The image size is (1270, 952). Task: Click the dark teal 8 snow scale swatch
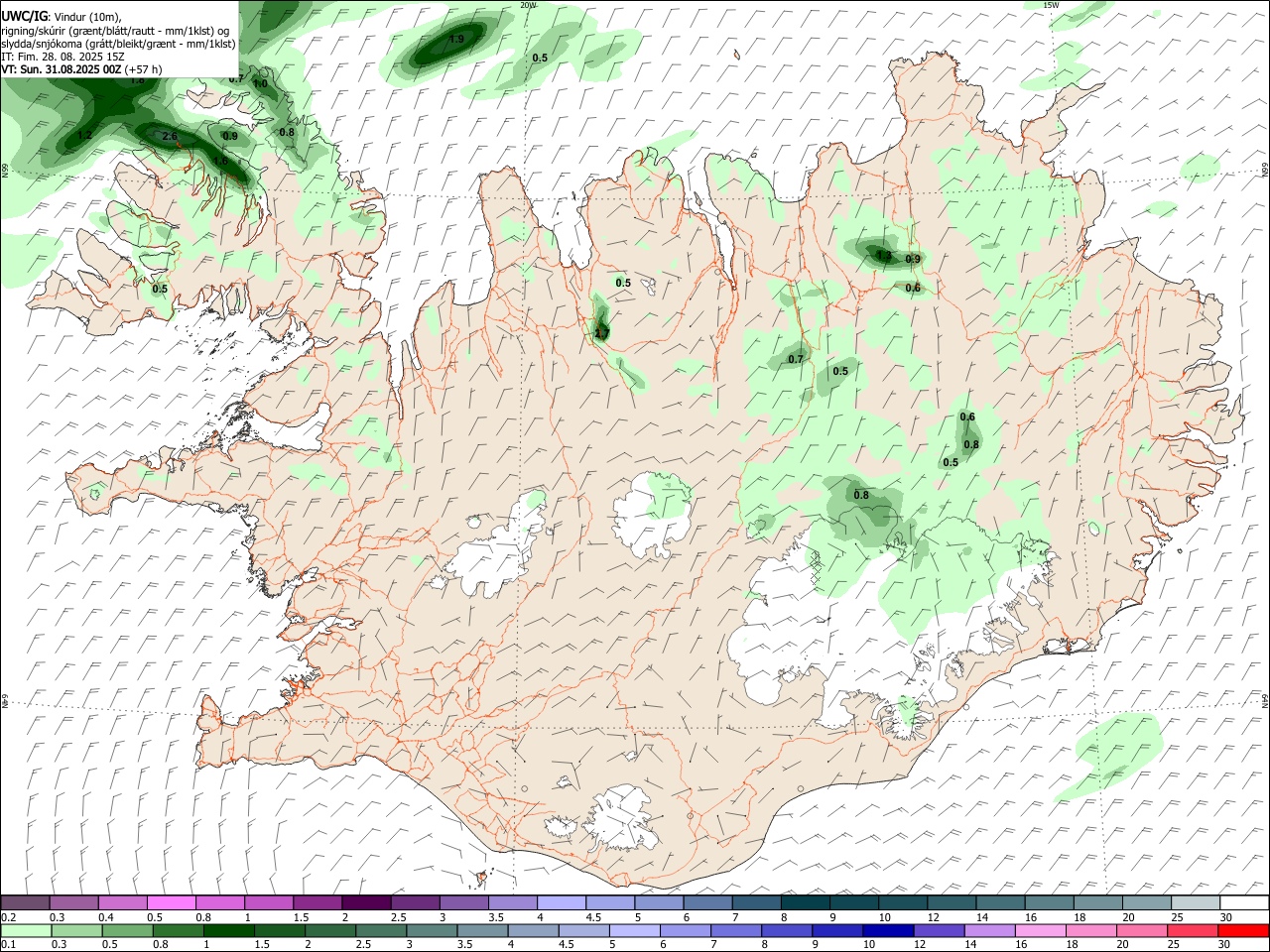pyautogui.click(x=805, y=902)
